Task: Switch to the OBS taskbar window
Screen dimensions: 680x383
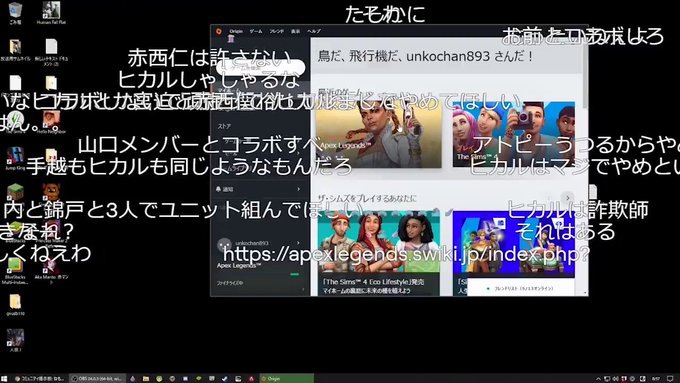Action: pos(98,379)
